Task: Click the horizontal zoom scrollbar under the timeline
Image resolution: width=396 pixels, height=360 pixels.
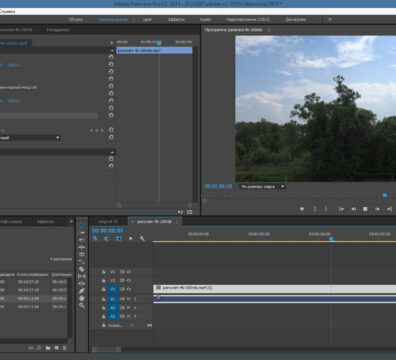Action: pos(106,349)
